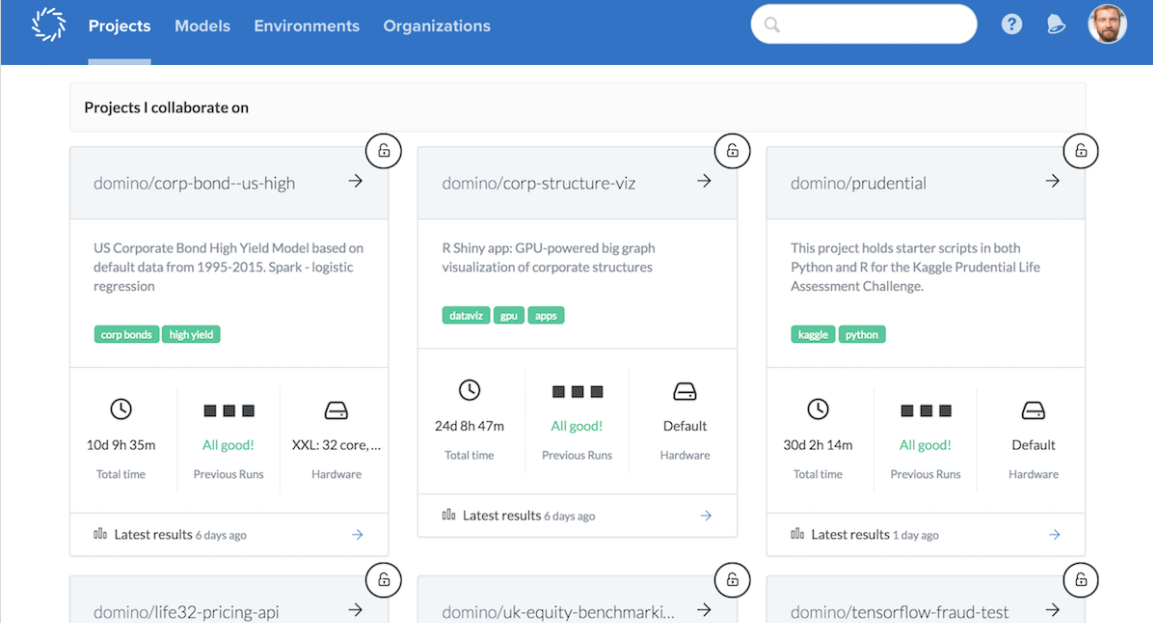Select the 'kaggle' tag

[x=813, y=335]
